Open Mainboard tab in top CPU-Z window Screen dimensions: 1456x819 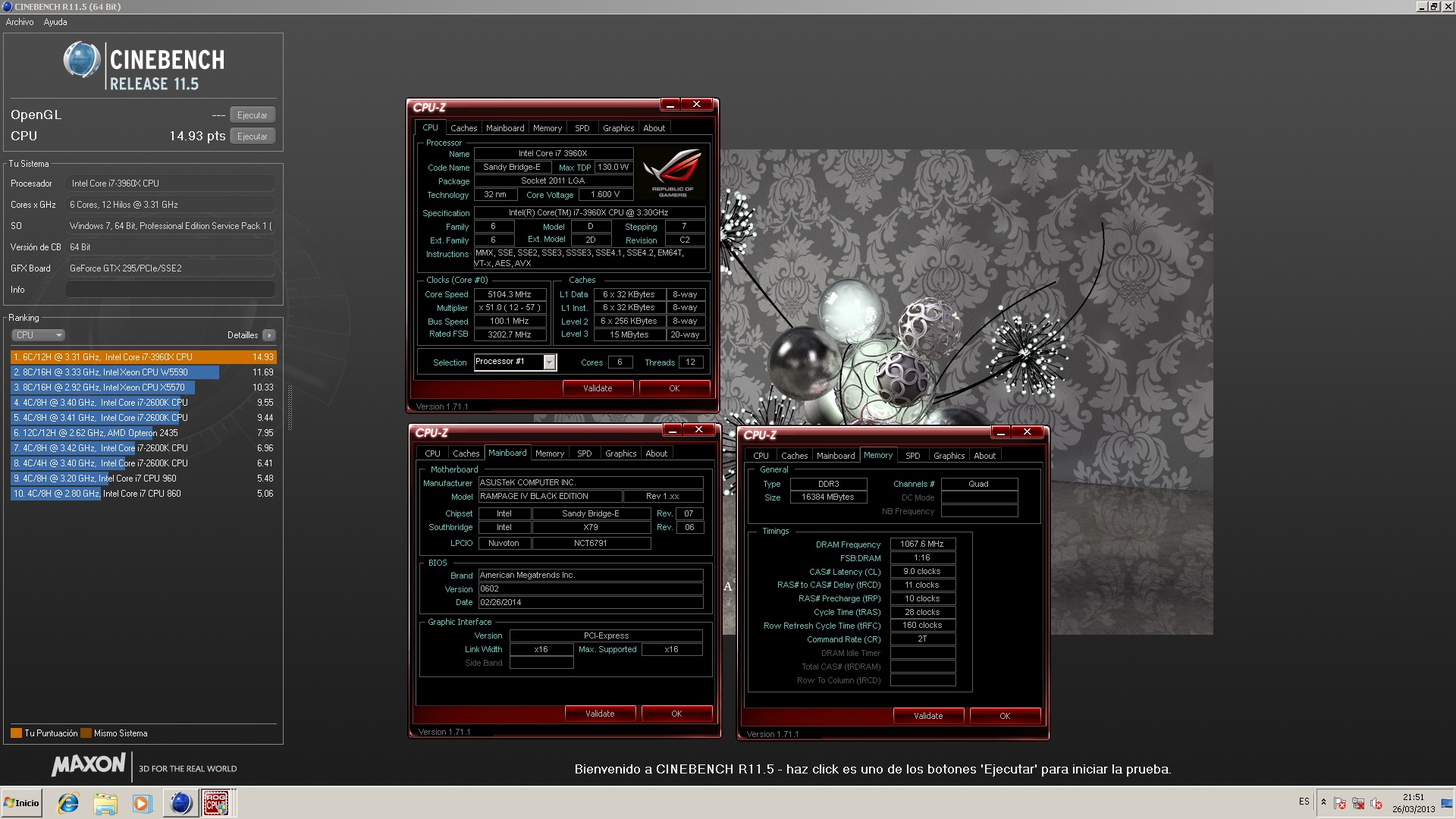[x=505, y=128]
